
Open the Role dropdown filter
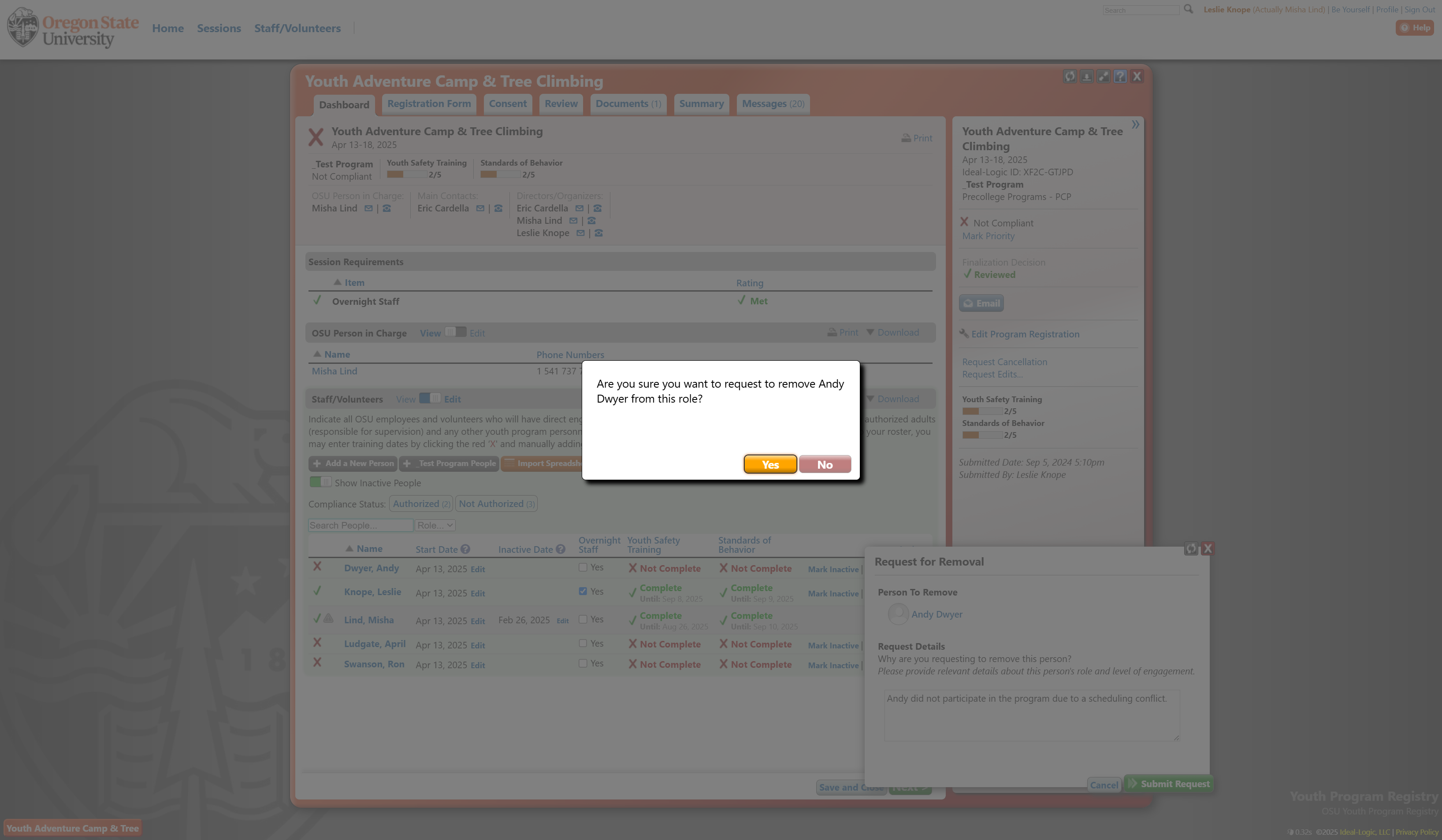[x=435, y=525]
